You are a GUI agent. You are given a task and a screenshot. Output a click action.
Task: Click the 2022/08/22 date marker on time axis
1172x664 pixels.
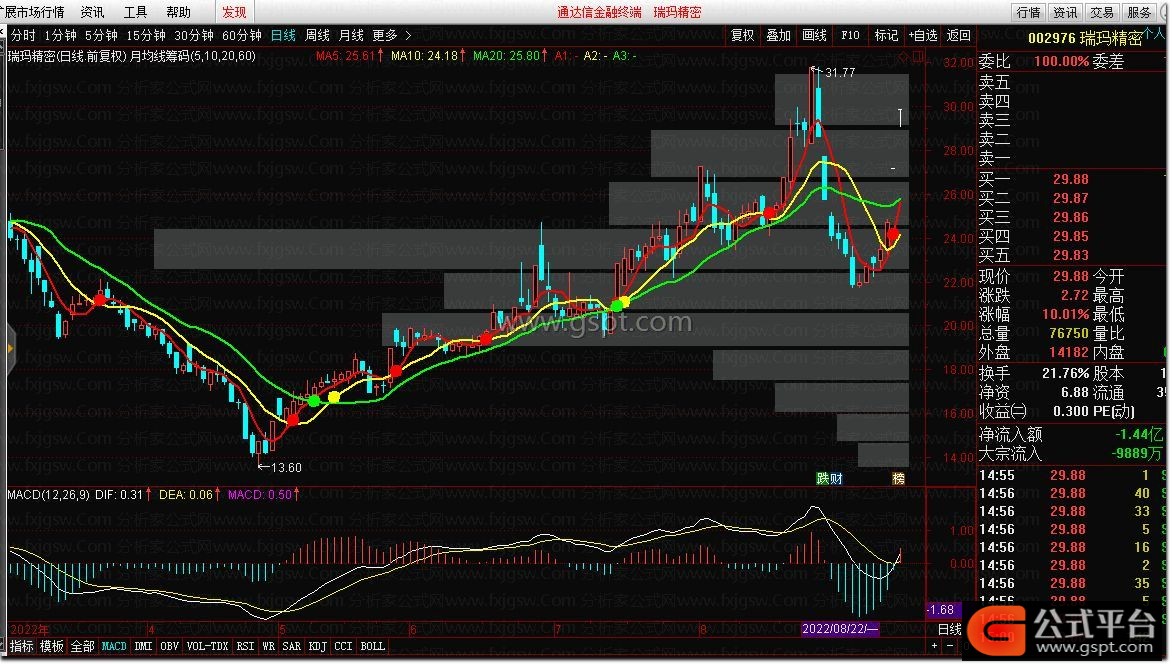(839, 629)
